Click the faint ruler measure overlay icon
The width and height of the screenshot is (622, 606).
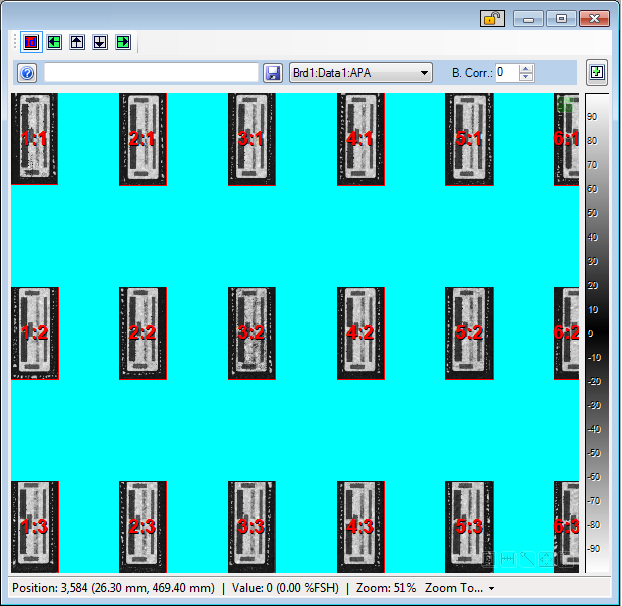(x=508, y=560)
